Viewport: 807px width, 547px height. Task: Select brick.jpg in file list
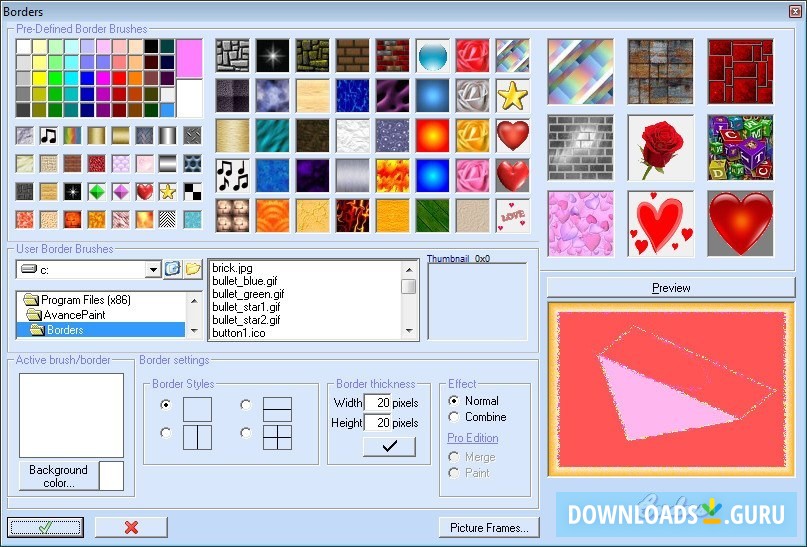(x=232, y=268)
